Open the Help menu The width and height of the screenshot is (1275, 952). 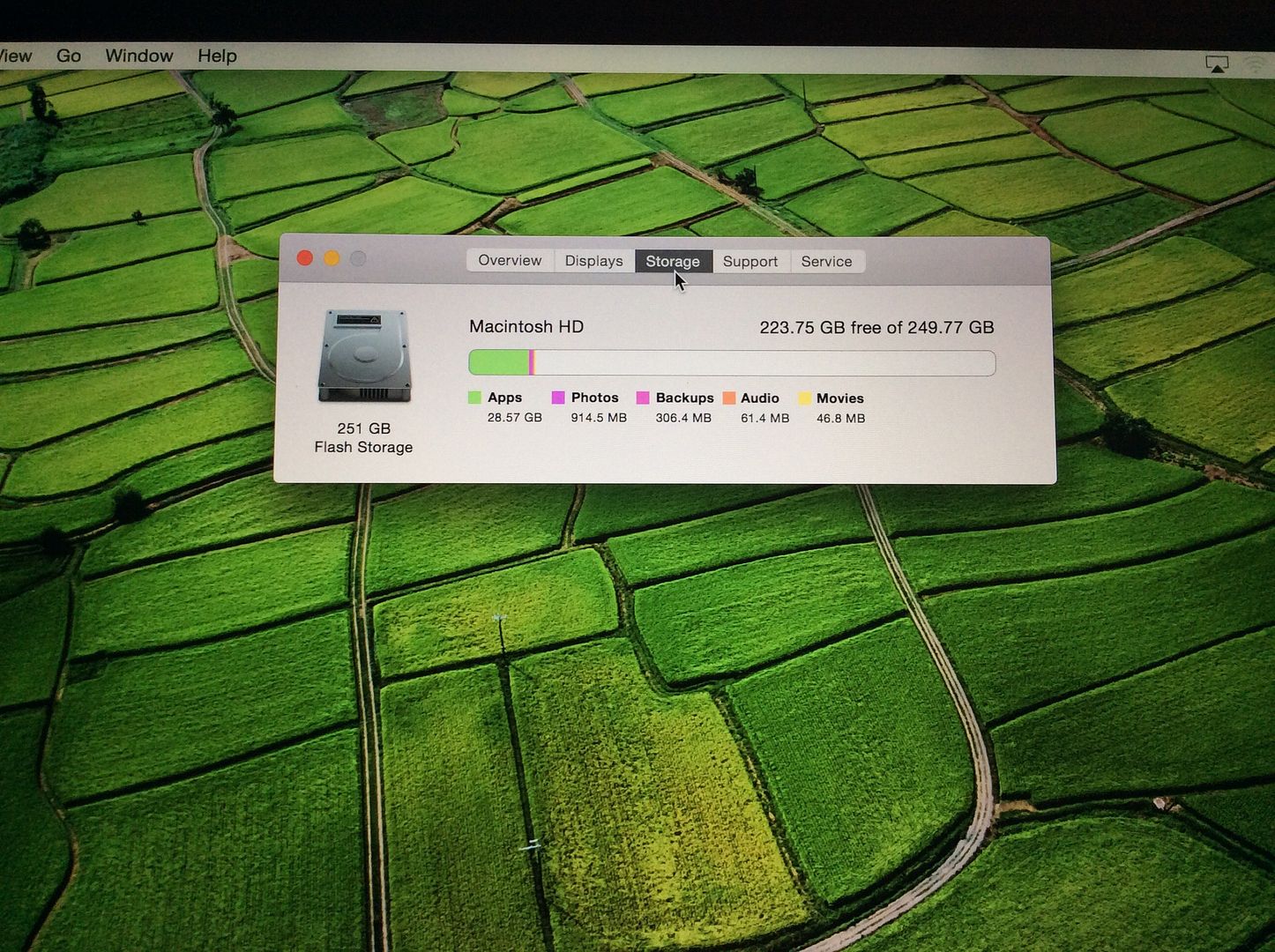pos(217,56)
